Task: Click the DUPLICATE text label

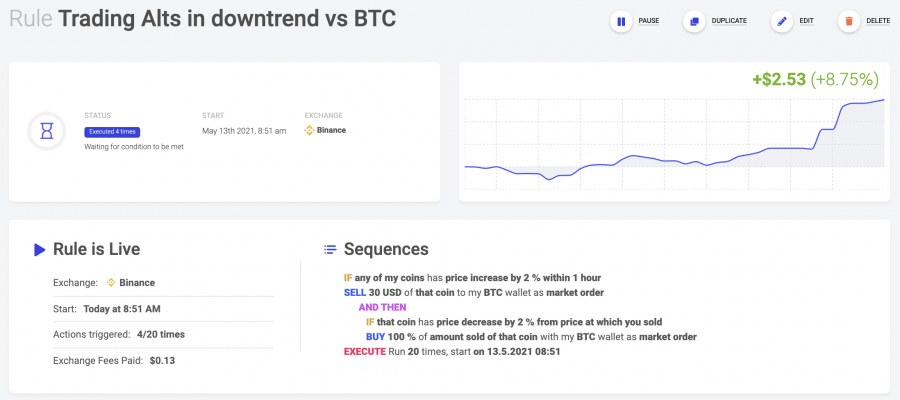Action: tap(729, 21)
